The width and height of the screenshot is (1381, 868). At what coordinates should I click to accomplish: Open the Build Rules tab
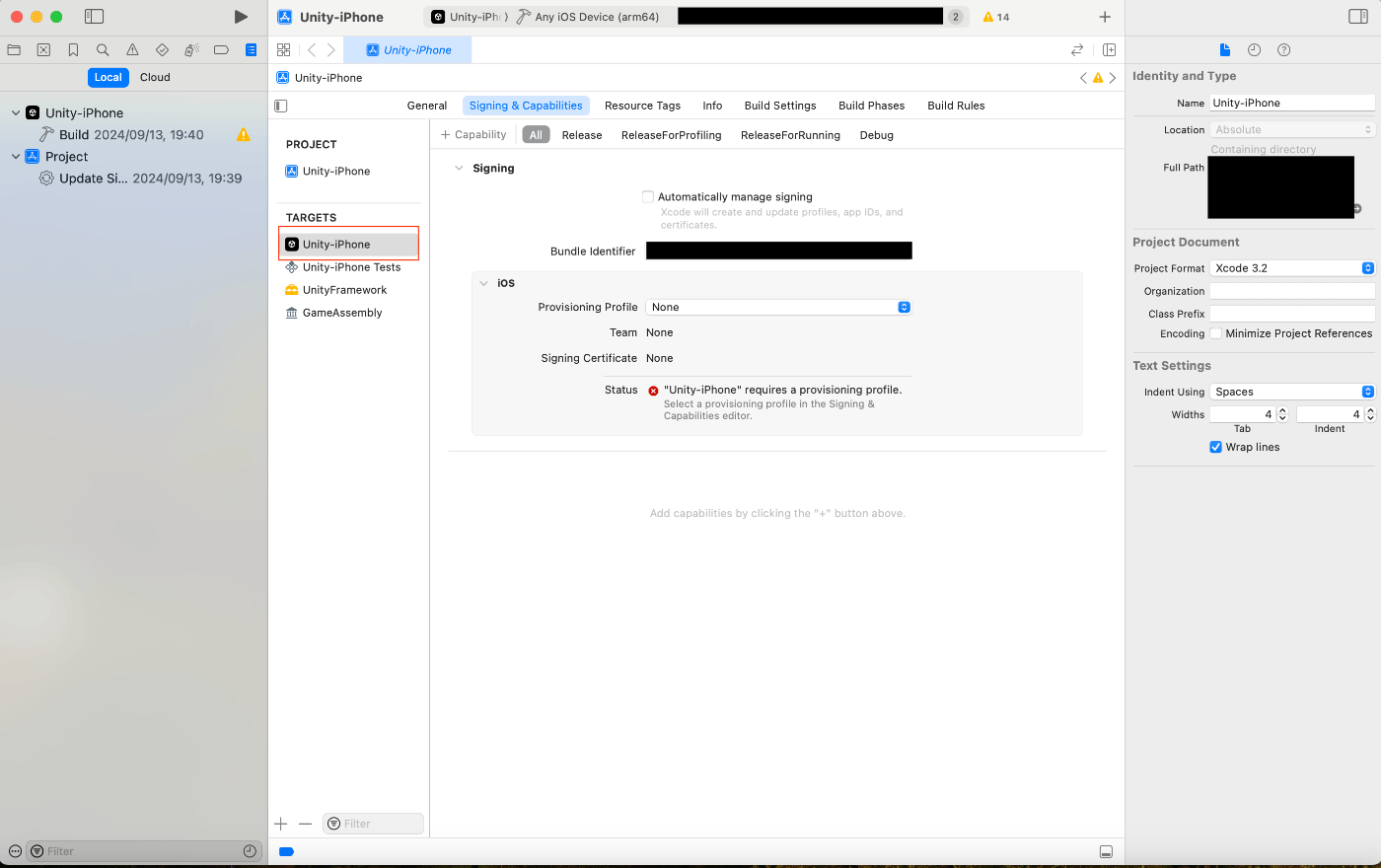pyautogui.click(x=956, y=106)
